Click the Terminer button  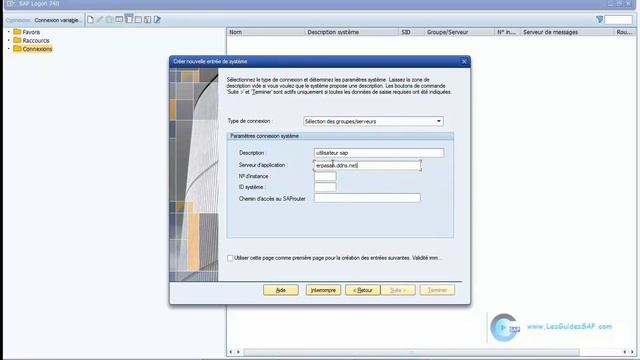(437, 290)
